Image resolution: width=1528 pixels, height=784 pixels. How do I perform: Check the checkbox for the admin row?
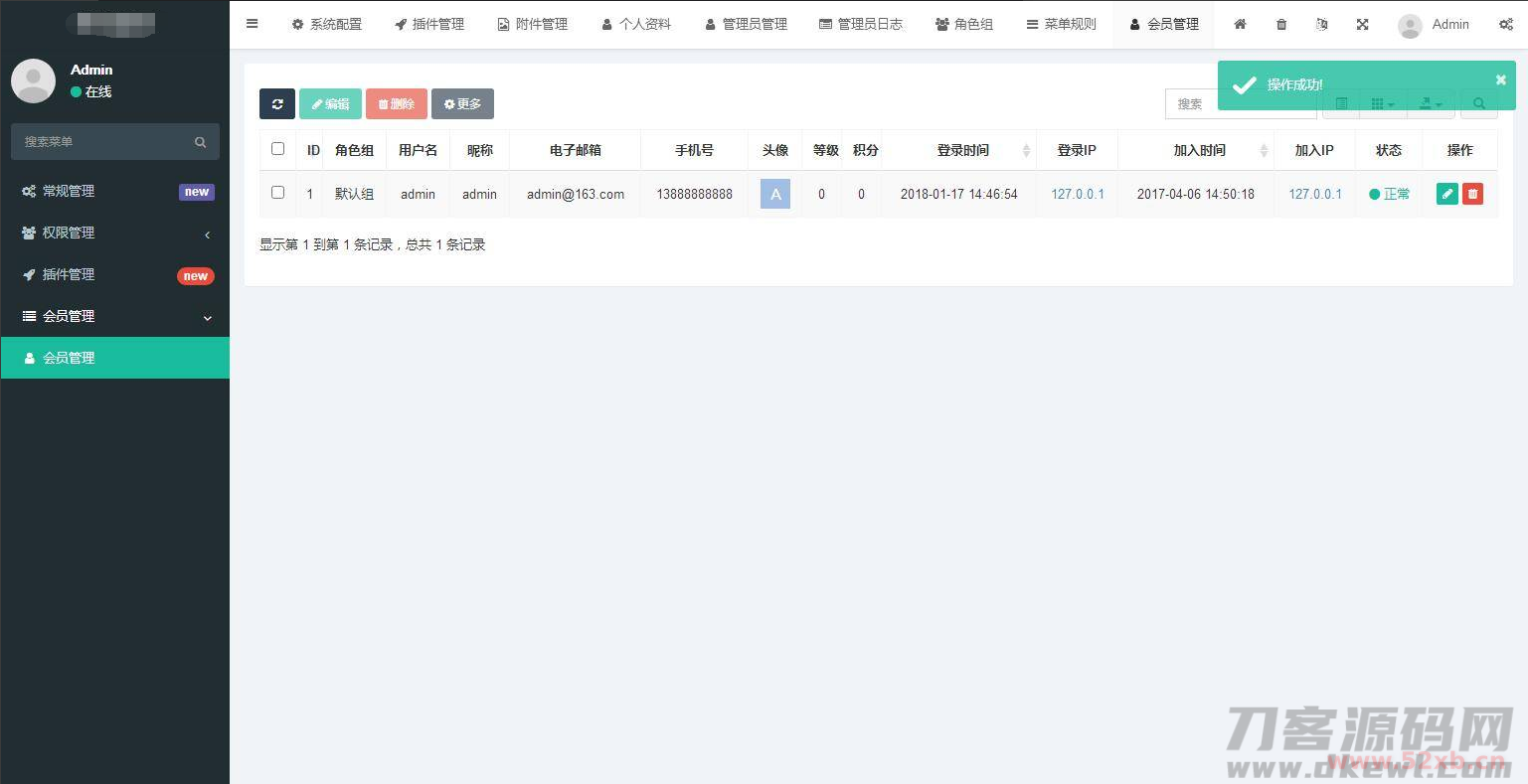pos(278,193)
